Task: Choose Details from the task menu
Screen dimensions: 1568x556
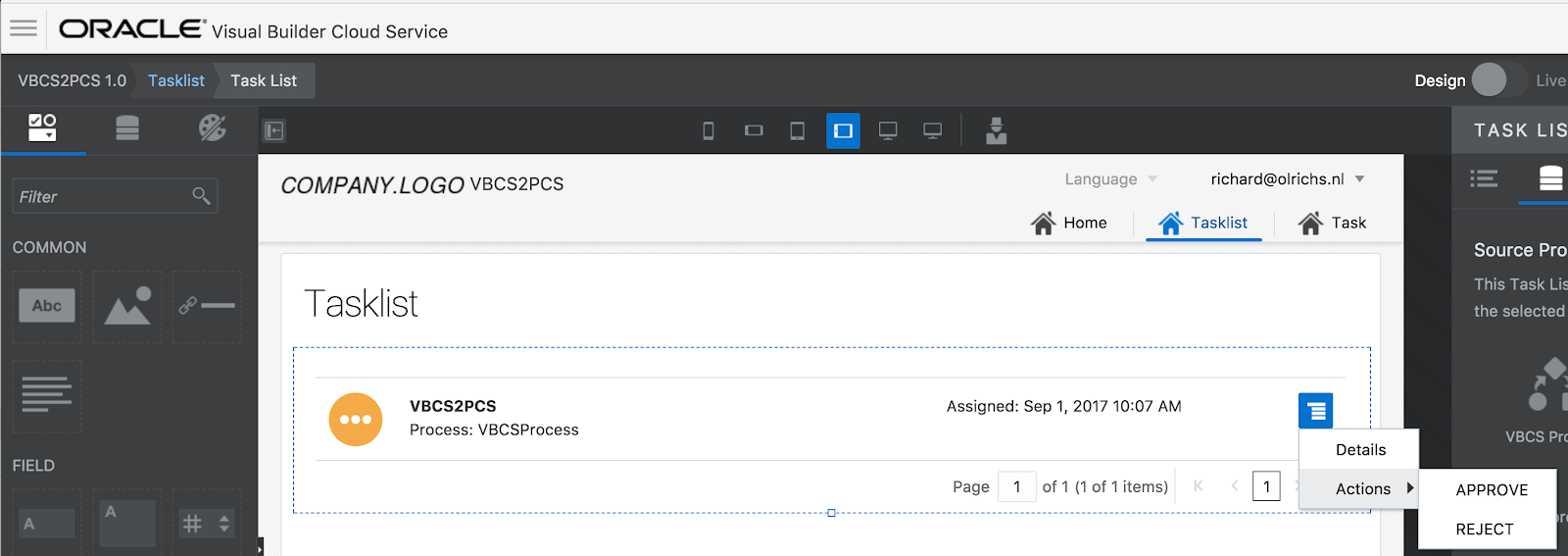Action: (1359, 449)
